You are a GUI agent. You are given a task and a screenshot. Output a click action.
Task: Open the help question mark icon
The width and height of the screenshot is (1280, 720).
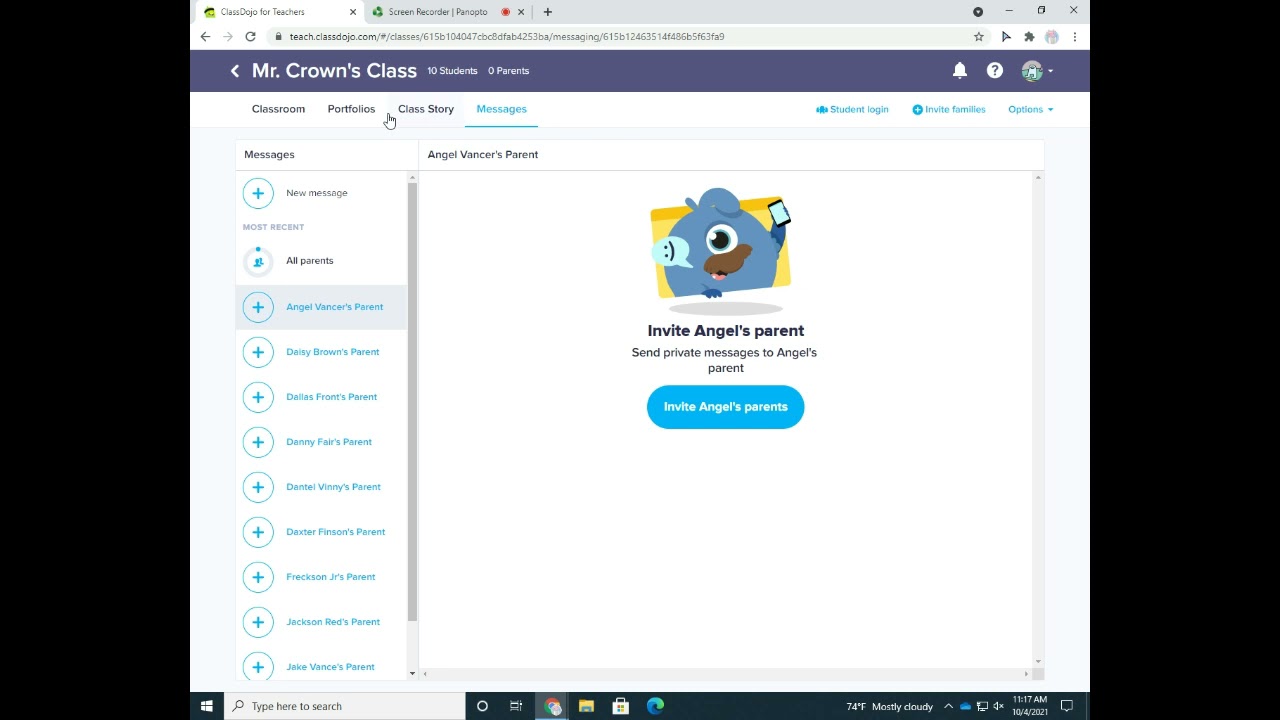tap(995, 70)
